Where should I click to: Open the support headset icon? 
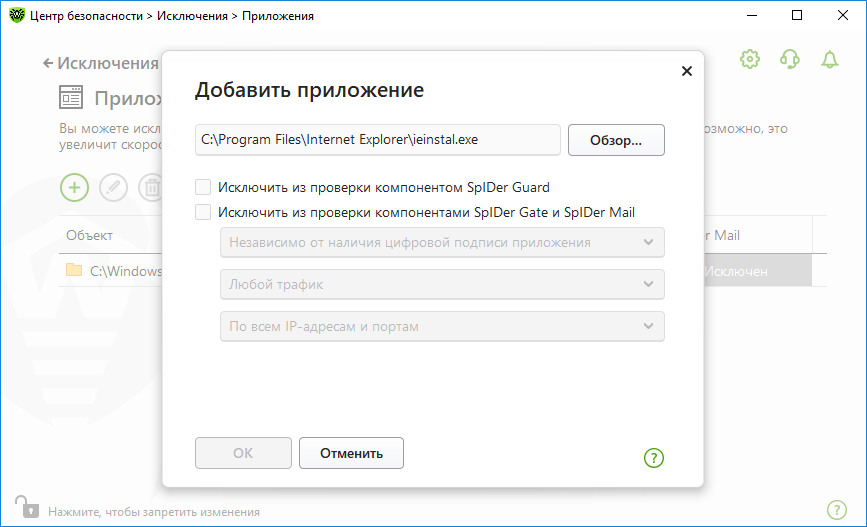(790, 59)
